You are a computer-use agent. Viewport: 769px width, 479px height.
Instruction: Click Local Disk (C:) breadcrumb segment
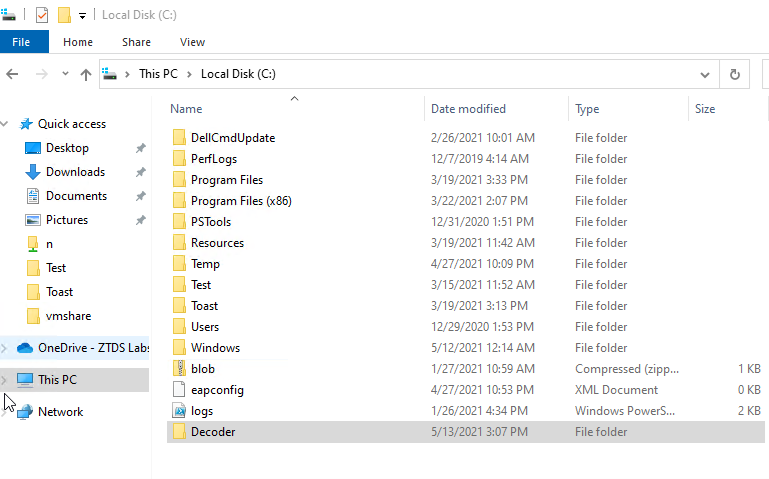(238, 74)
